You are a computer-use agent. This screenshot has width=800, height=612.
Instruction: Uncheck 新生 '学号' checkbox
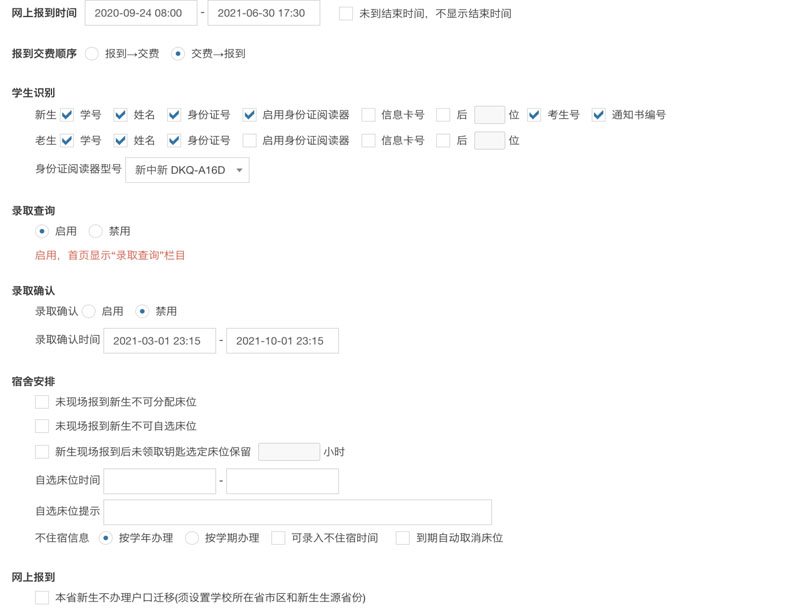pyautogui.click(x=67, y=115)
